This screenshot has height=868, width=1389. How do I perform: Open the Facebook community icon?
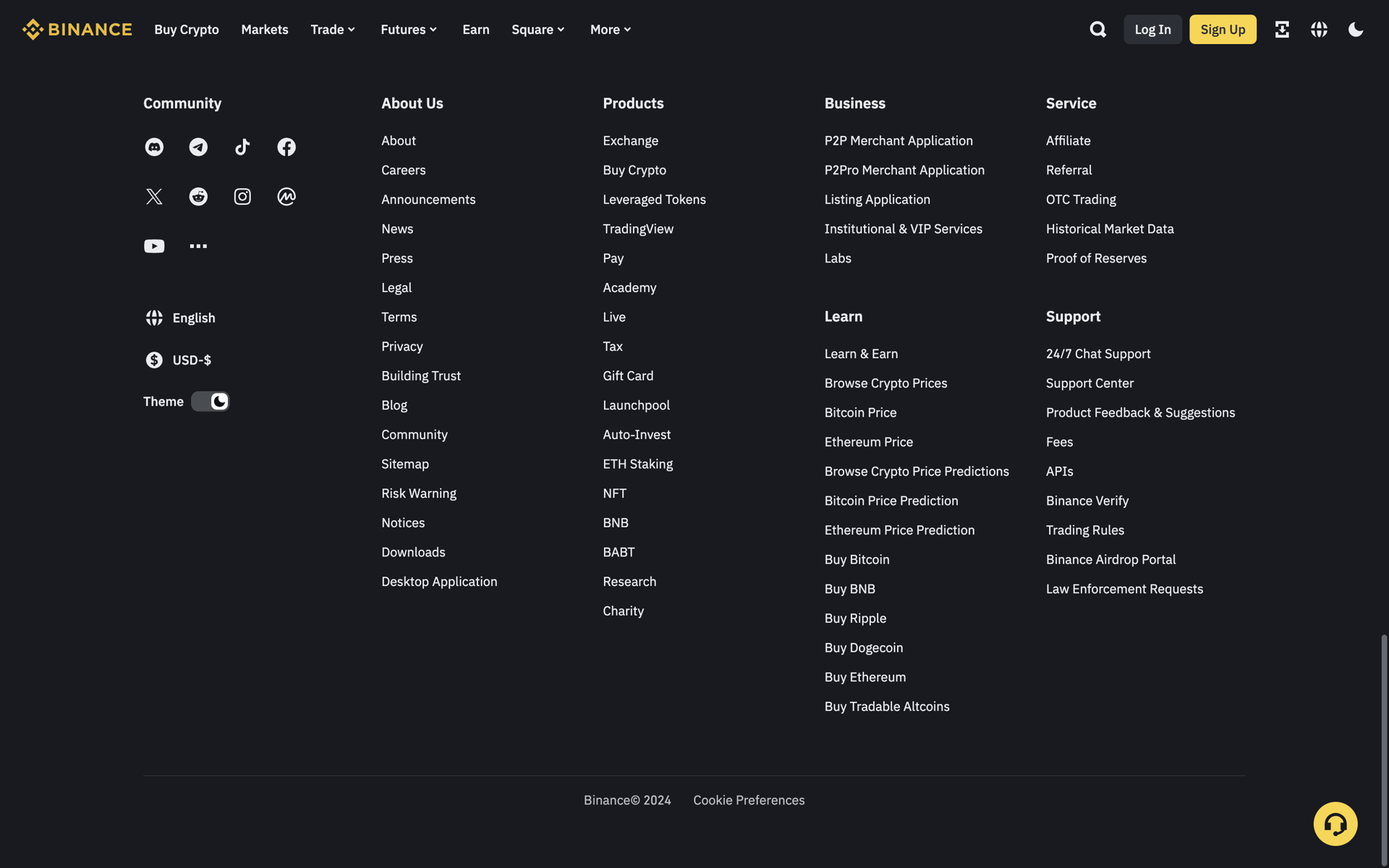pyautogui.click(x=286, y=147)
